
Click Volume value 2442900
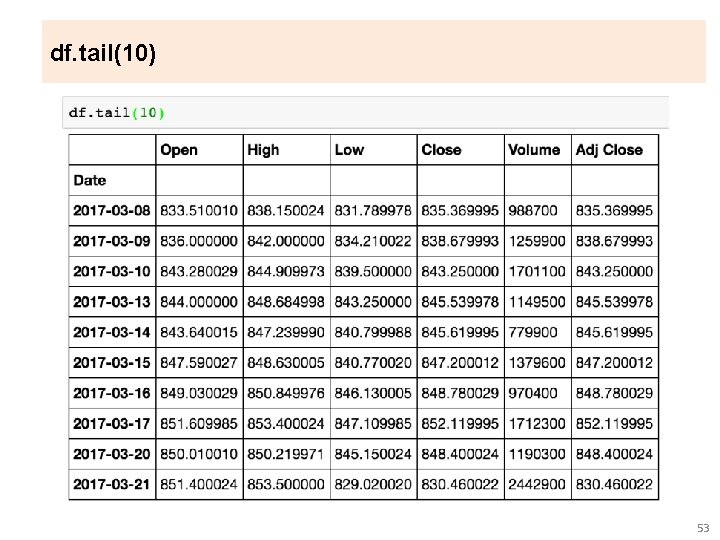[x=537, y=484]
